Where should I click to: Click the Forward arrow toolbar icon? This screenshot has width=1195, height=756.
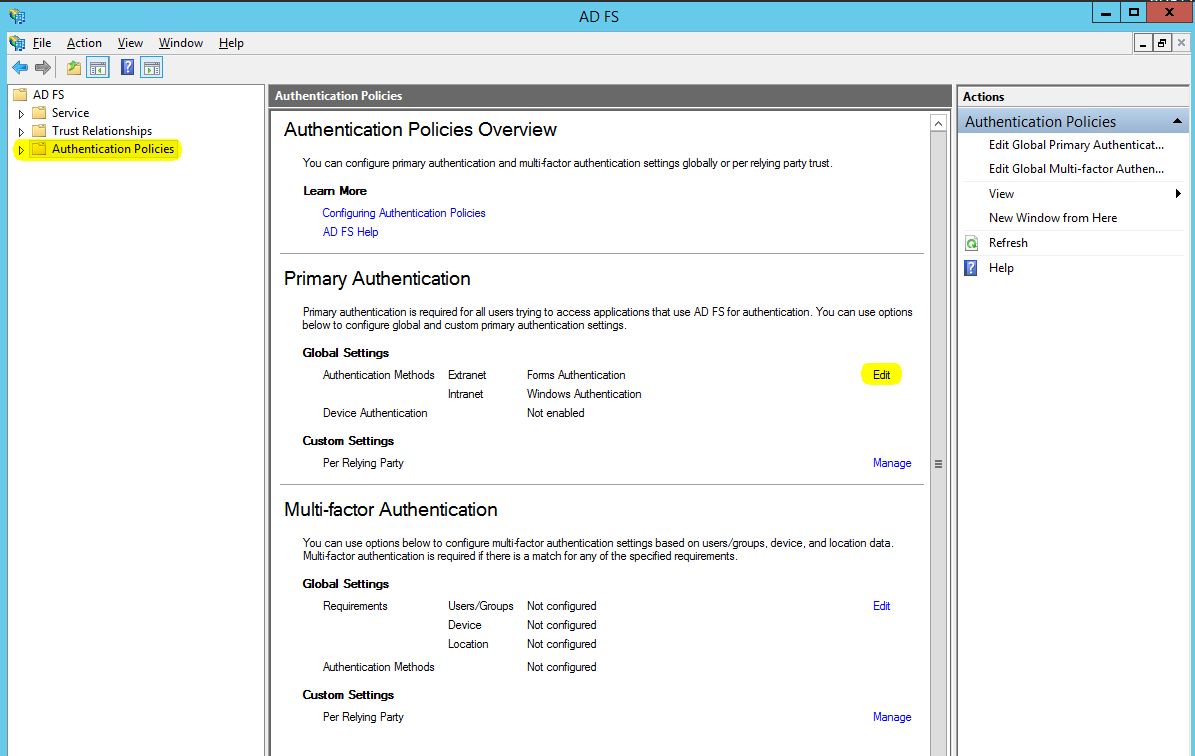click(x=43, y=68)
